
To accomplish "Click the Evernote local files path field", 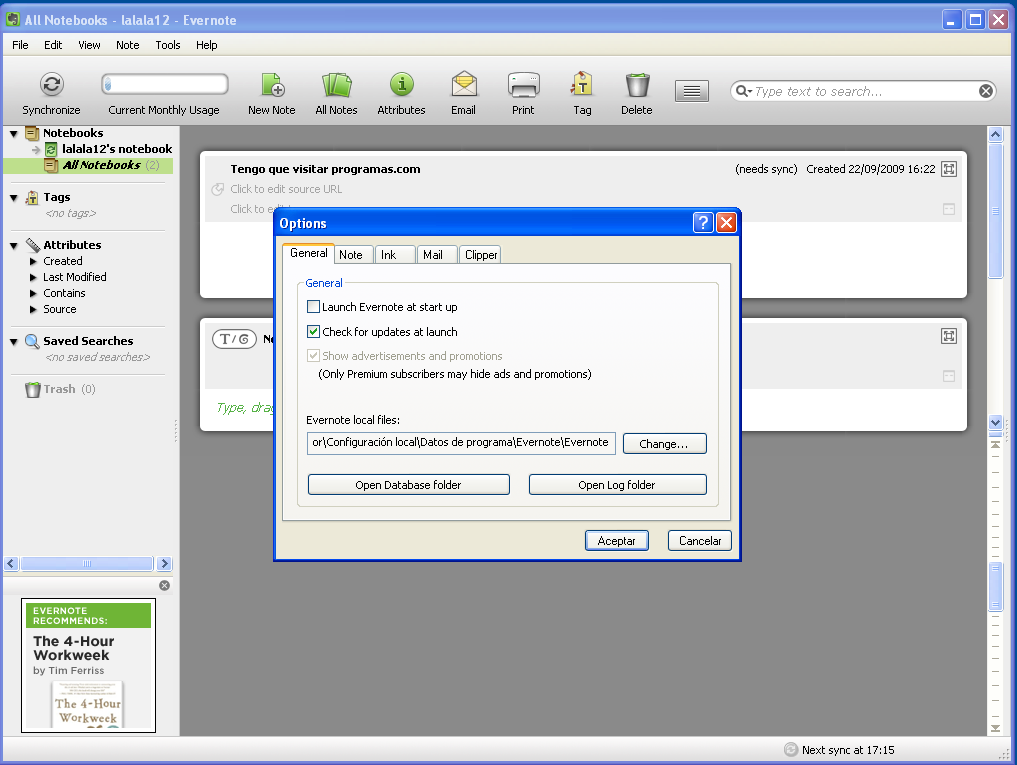I will (461, 443).
